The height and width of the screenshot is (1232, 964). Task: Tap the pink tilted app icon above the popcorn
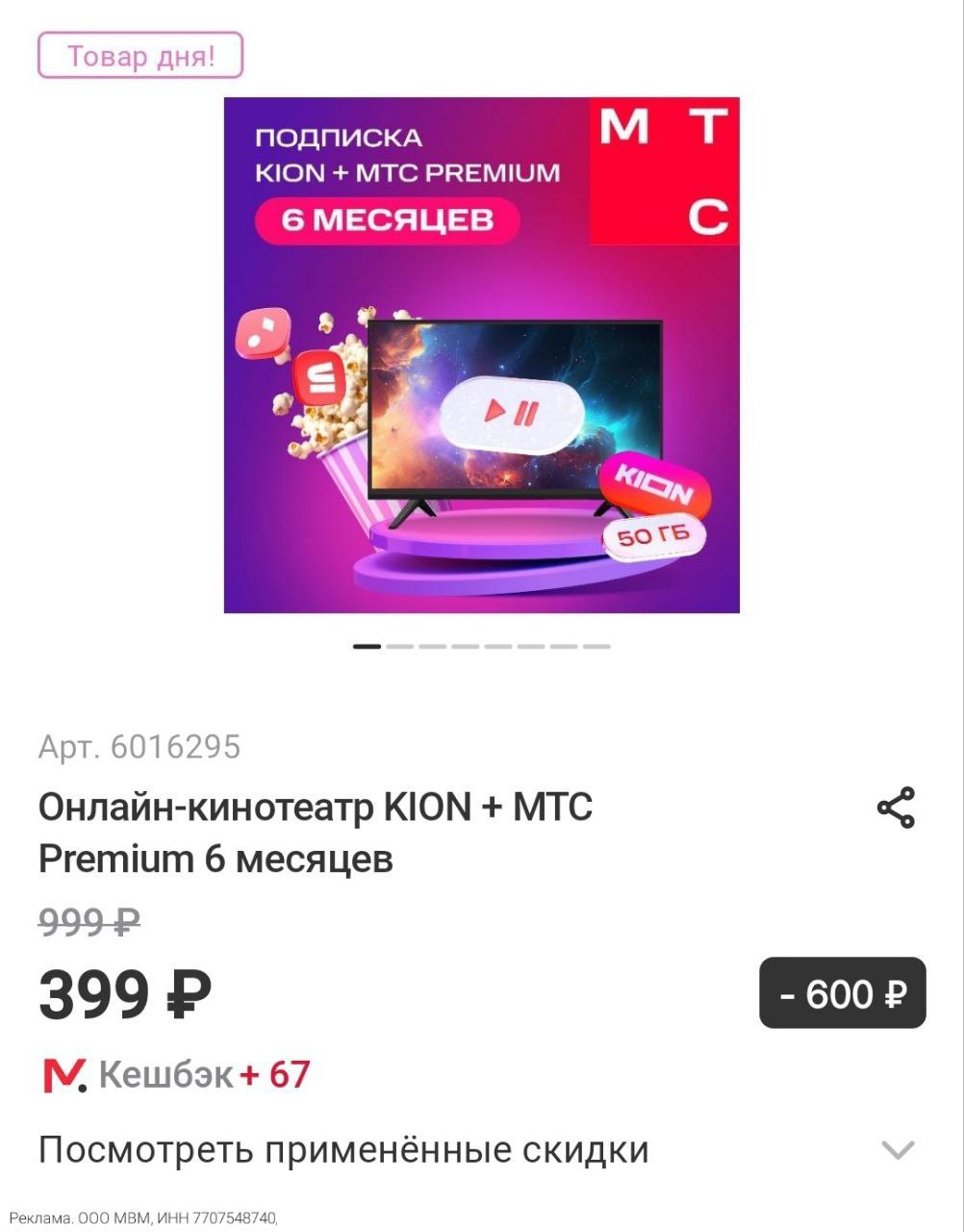click(261, 333)
